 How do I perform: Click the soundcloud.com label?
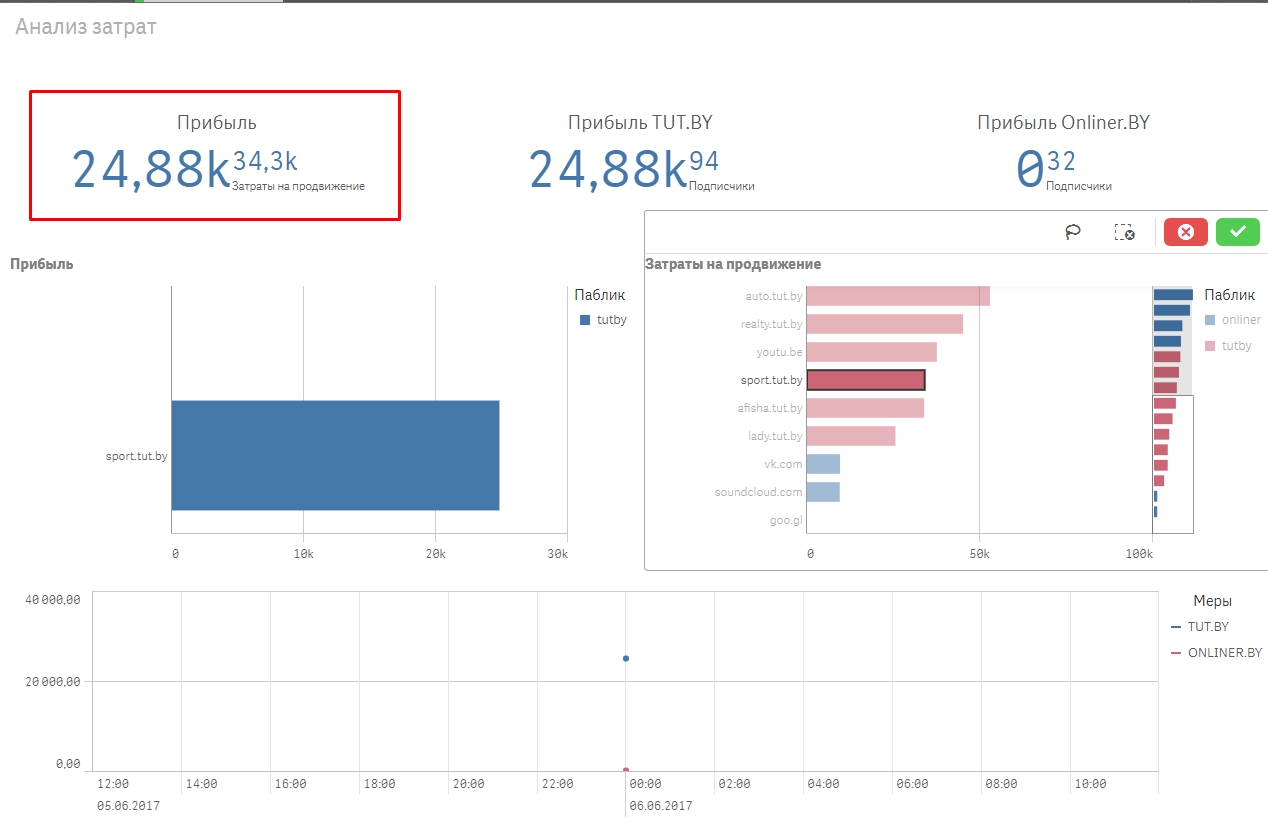click(758, 492)
